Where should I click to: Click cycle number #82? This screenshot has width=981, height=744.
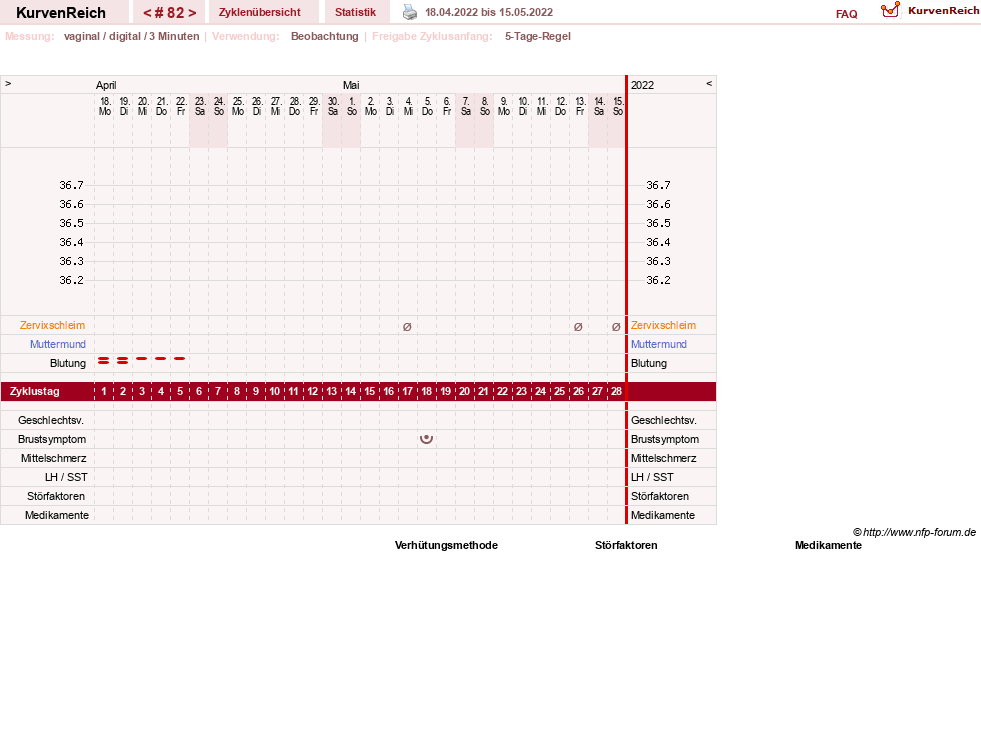coord(170,13)
